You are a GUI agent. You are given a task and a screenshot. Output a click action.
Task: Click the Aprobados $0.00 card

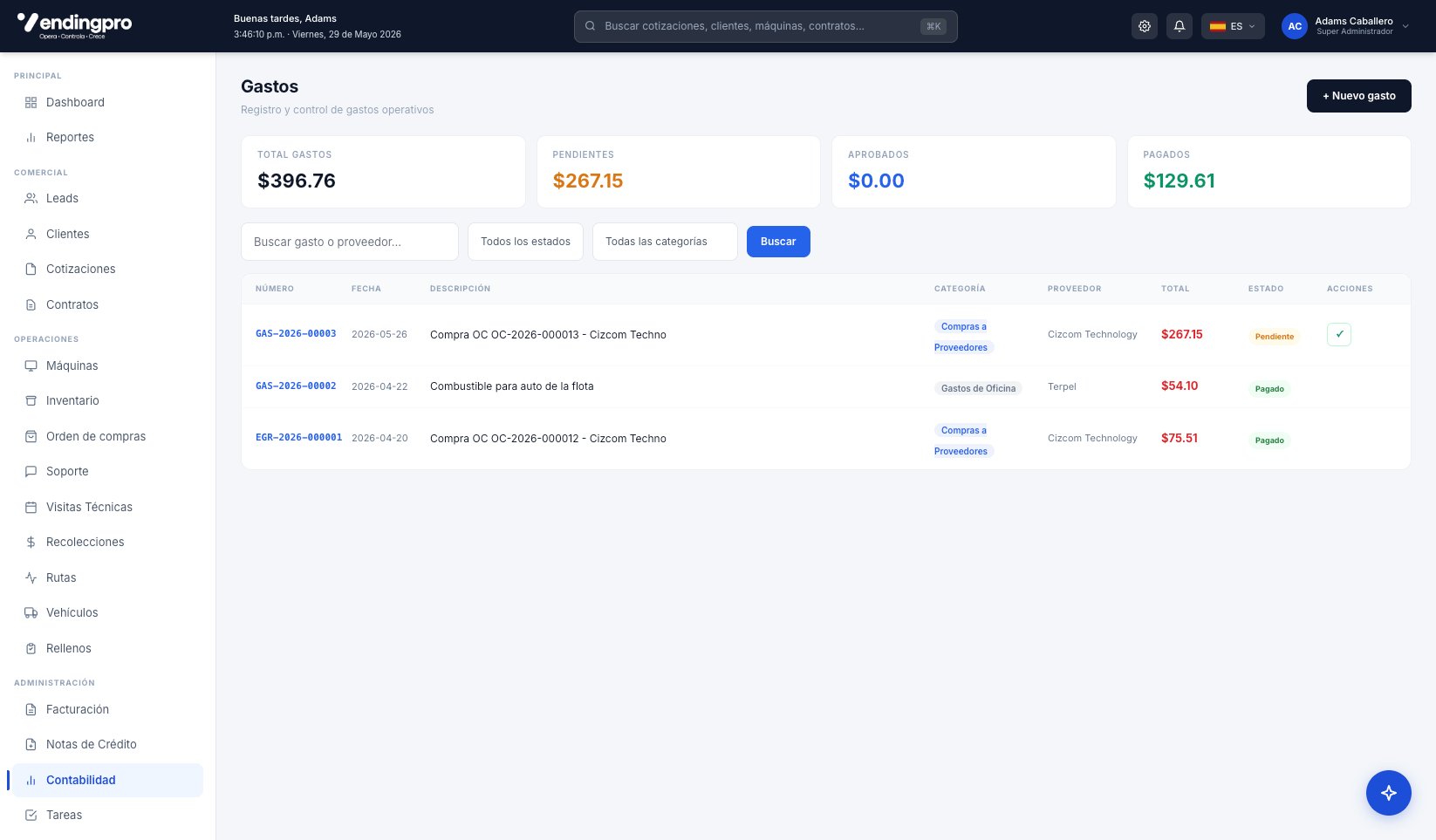[x=974, y=172]
